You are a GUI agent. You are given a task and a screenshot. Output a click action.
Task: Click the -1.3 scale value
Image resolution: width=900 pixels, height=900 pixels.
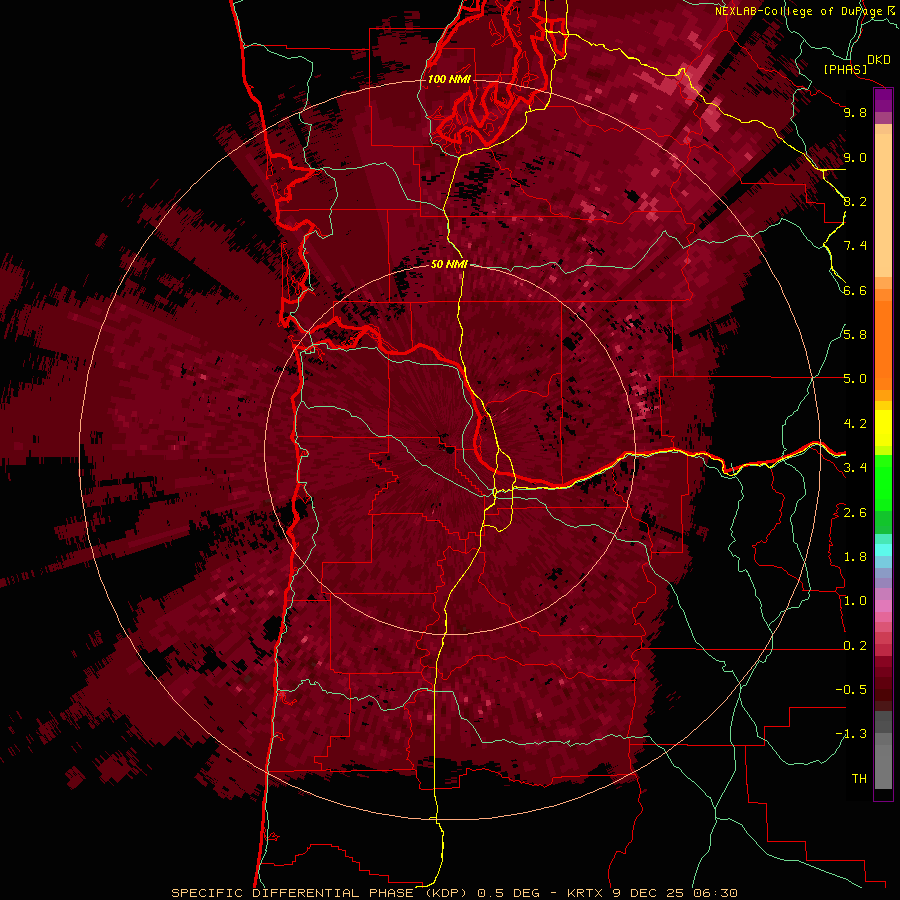851,734
